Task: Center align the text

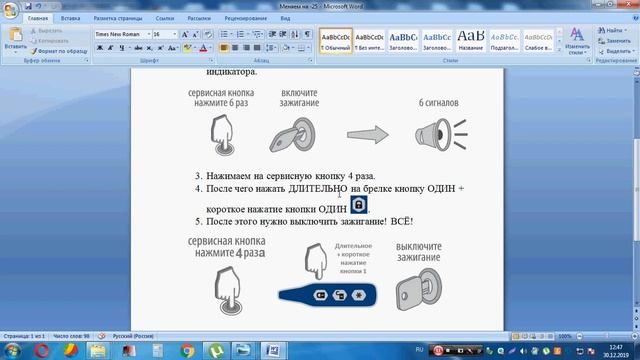Action: (x=235, y=48)
